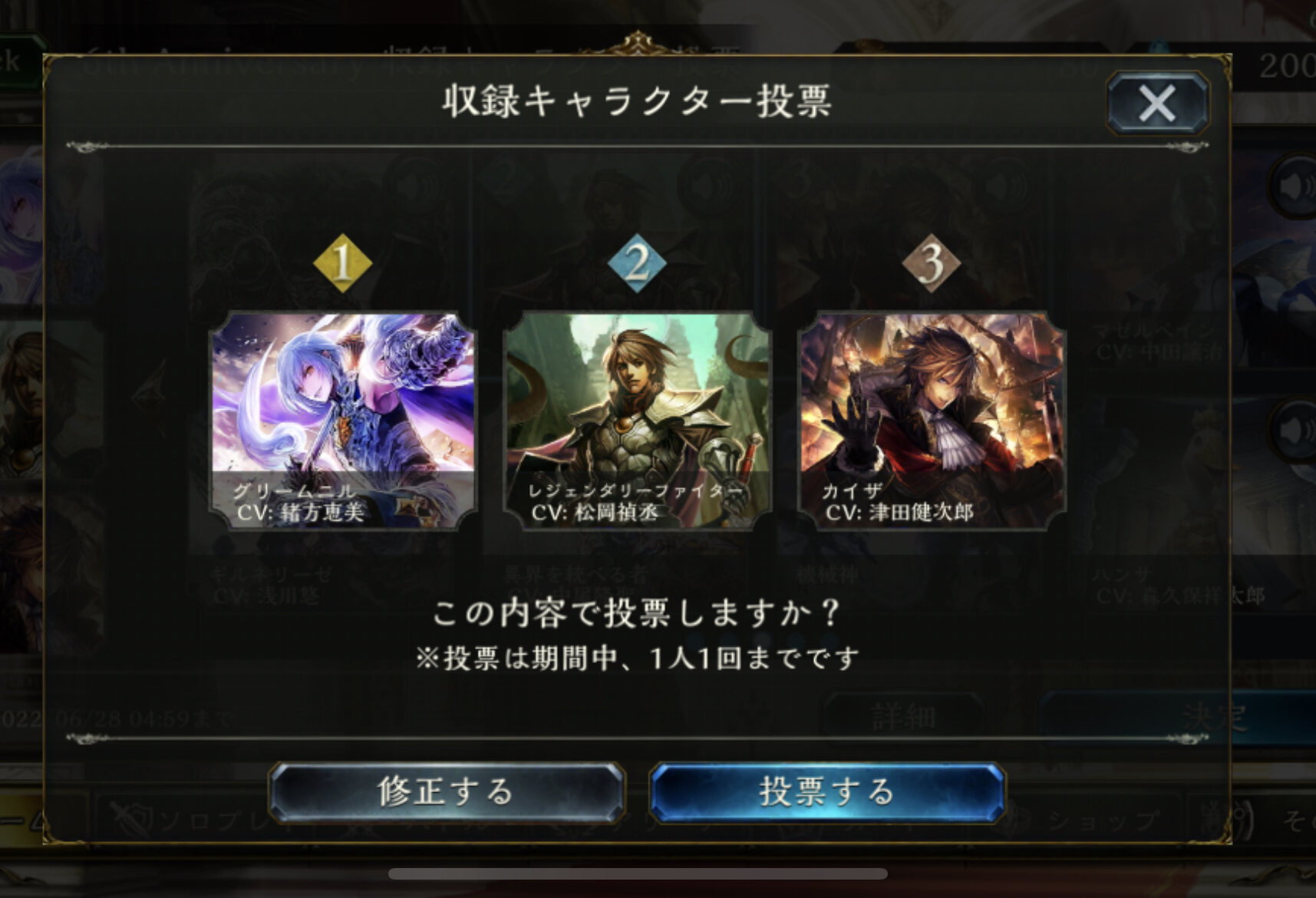The height and width of the screenshot is (898, 1316).
Task: Click the dimmed 決定 confirm button
Action: (1212, 717)
